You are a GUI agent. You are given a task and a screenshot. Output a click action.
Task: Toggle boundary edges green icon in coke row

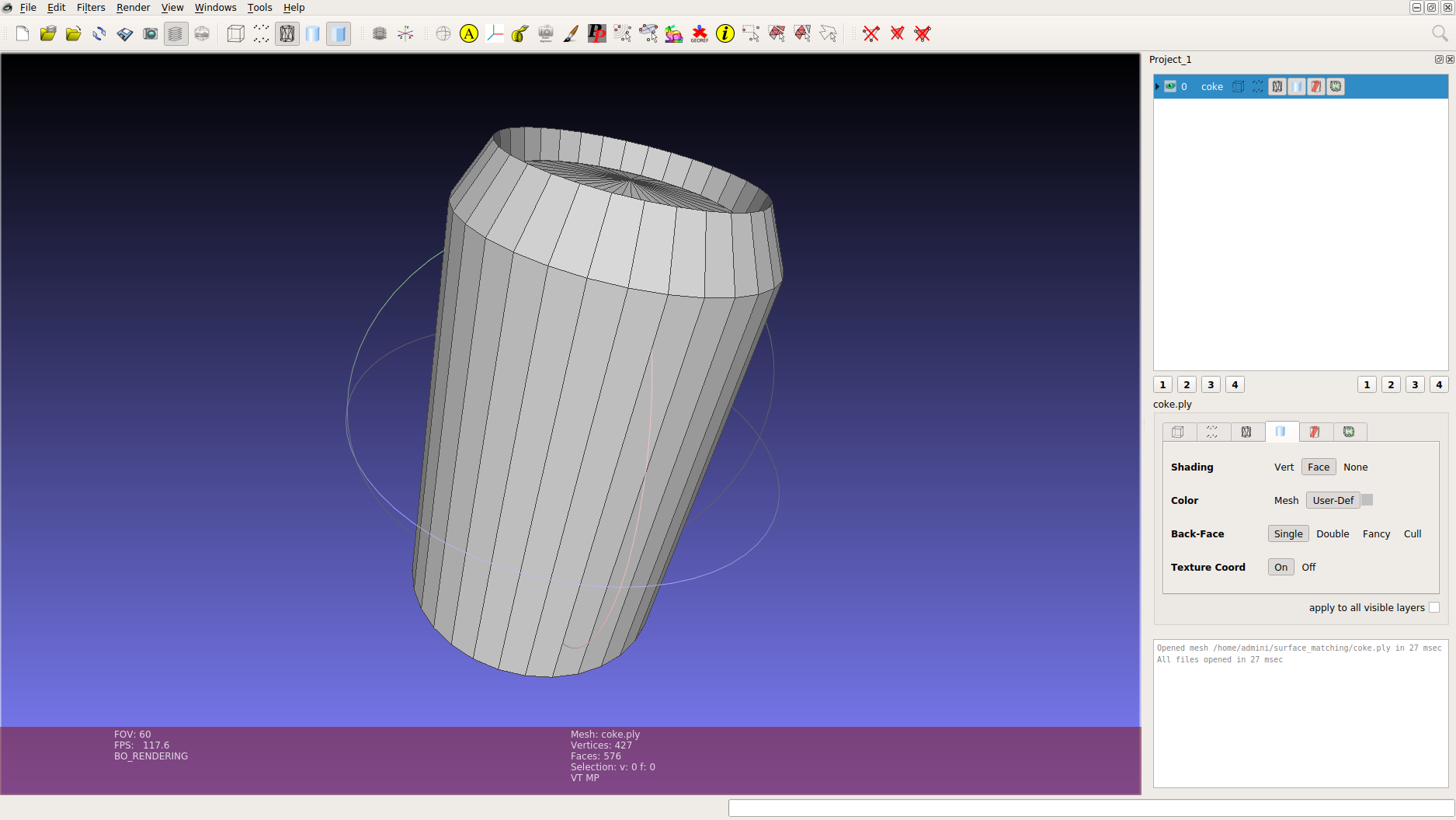point(1336,86)
